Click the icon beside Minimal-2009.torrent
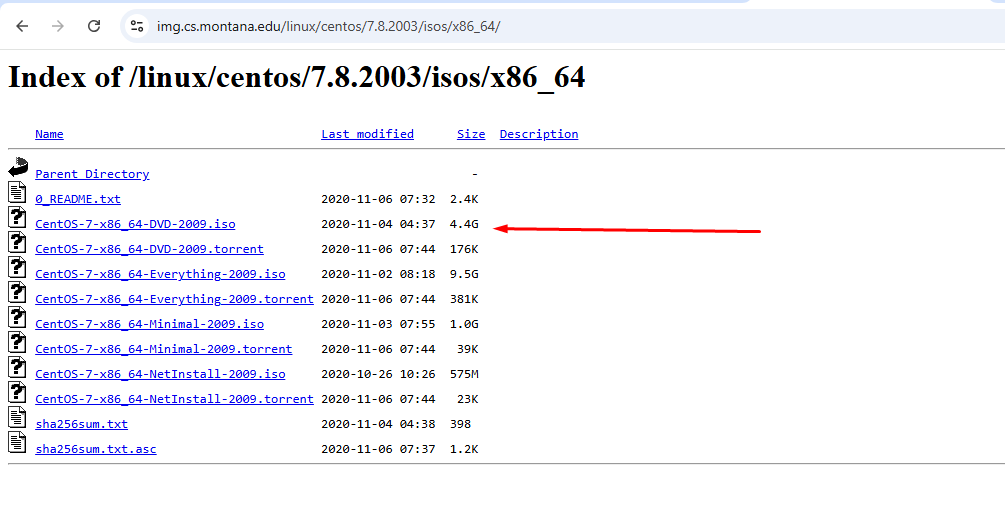Image resolution: width=1005 pixels, height=523 pixels. click(x=17, y=342)
